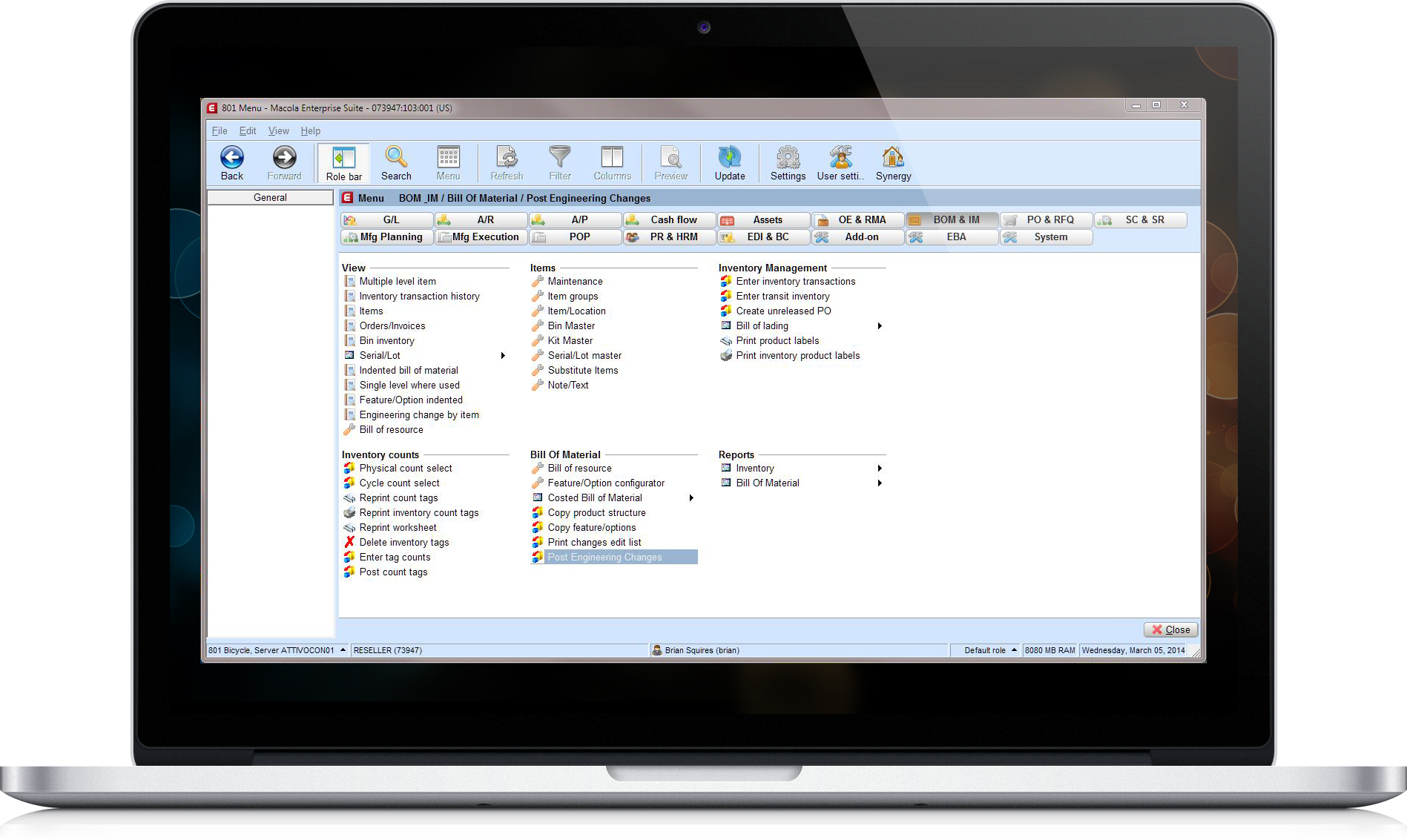Click the Post Engineering Changes highlighted entry

[614, 557]
